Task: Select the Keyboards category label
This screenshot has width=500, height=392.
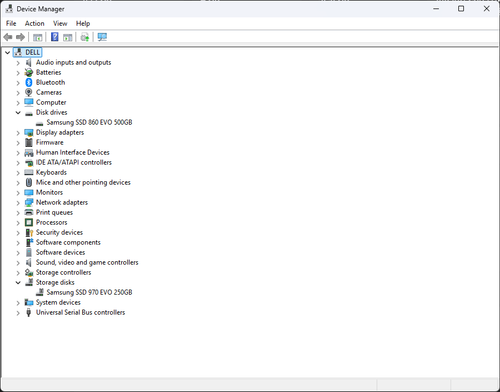Action: tap(51, 172)
